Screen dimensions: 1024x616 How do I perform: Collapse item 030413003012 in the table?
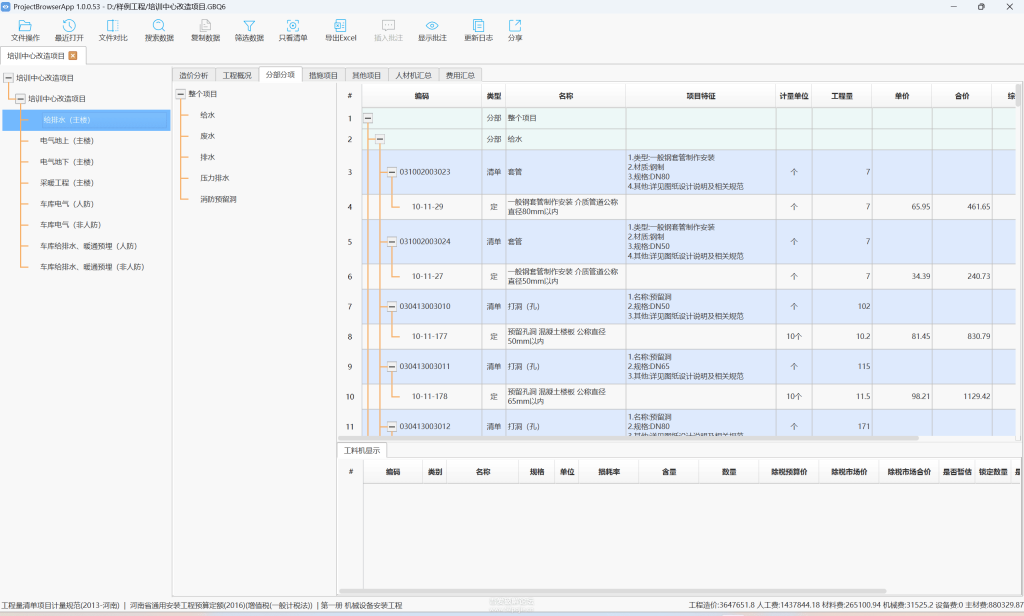pyautogui.click(x=391, y=427)
